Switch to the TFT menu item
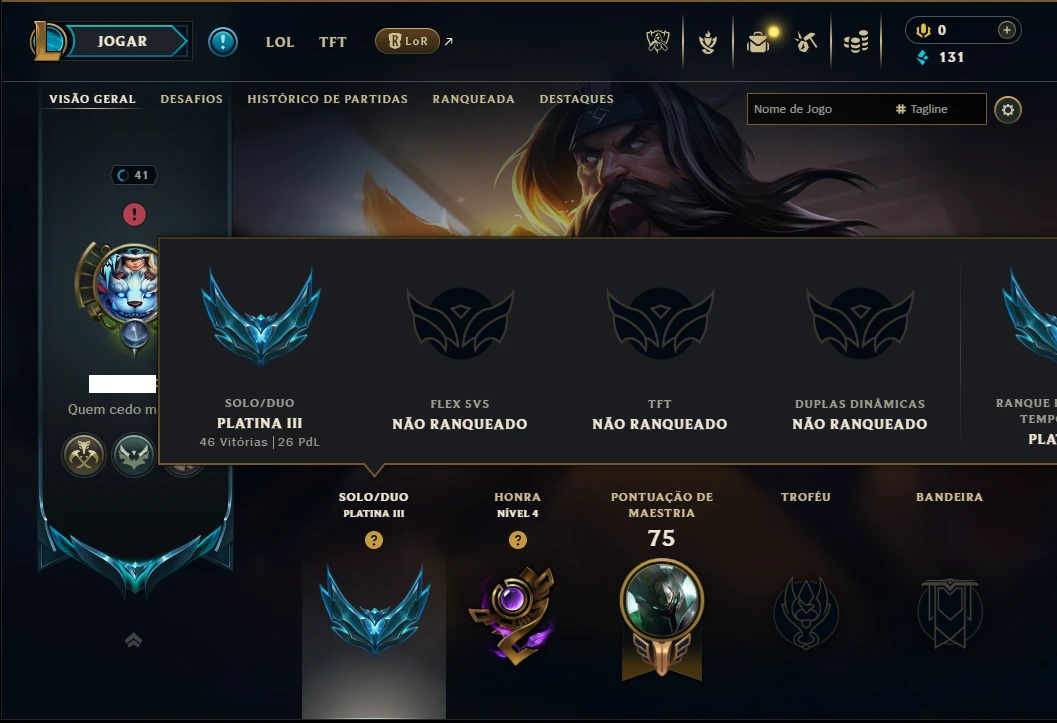The width and height of the screenshot is (1057, 723). [x=332, y=42]
